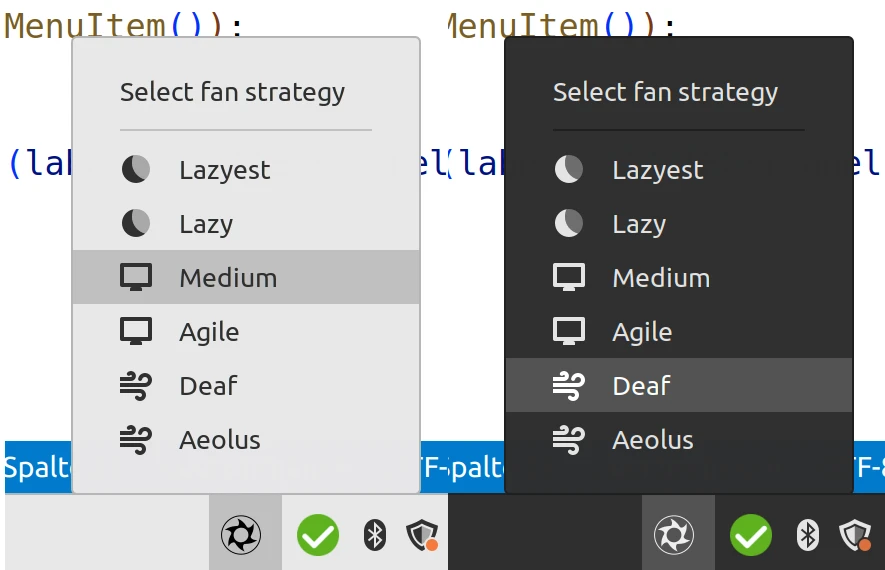885x570 pixels.
Task: Pick Agile strategy in the light menu
Action: pos(246,331)
